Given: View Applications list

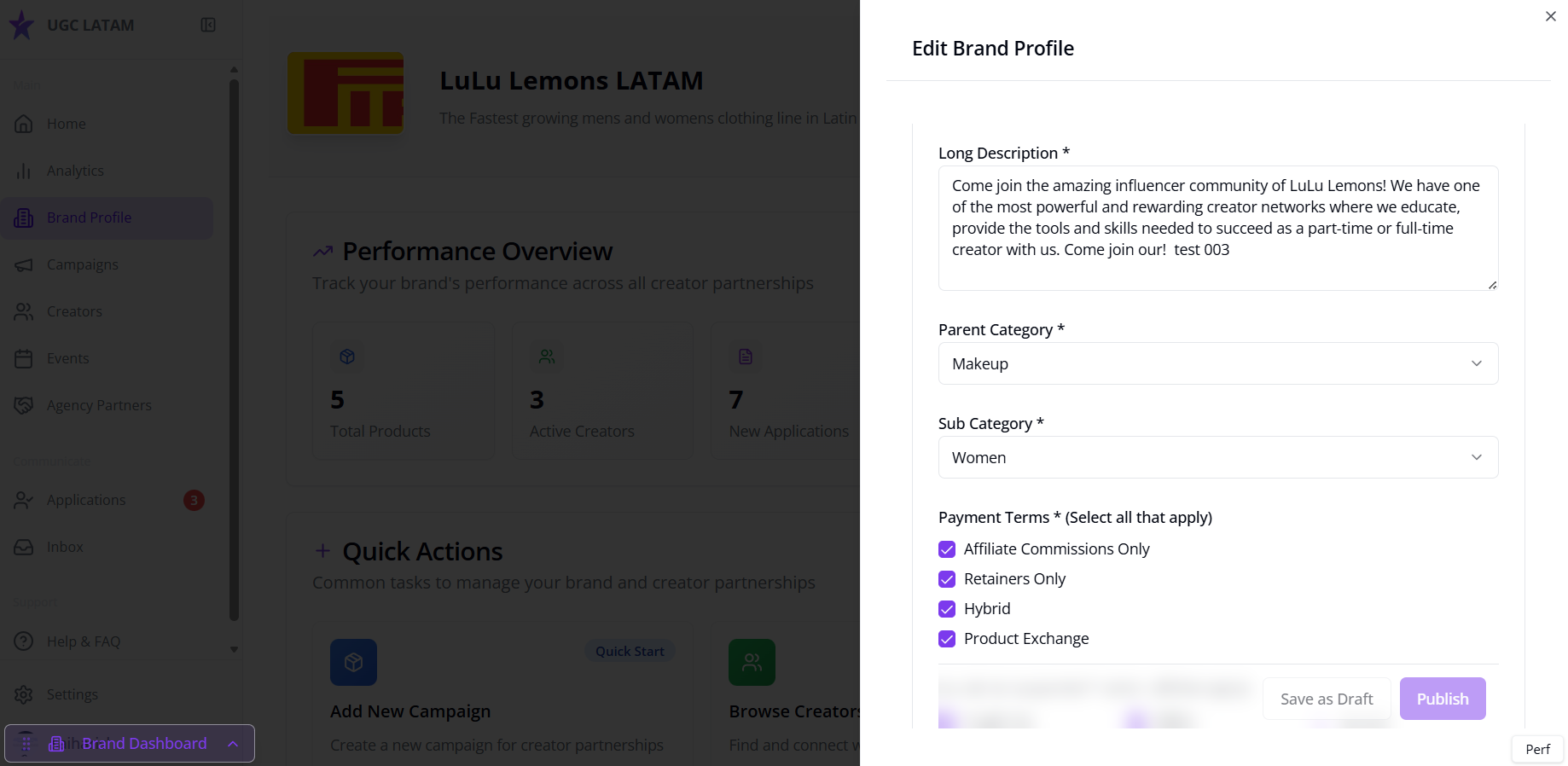Looking at the screenshot, I should tap(107, 500).
